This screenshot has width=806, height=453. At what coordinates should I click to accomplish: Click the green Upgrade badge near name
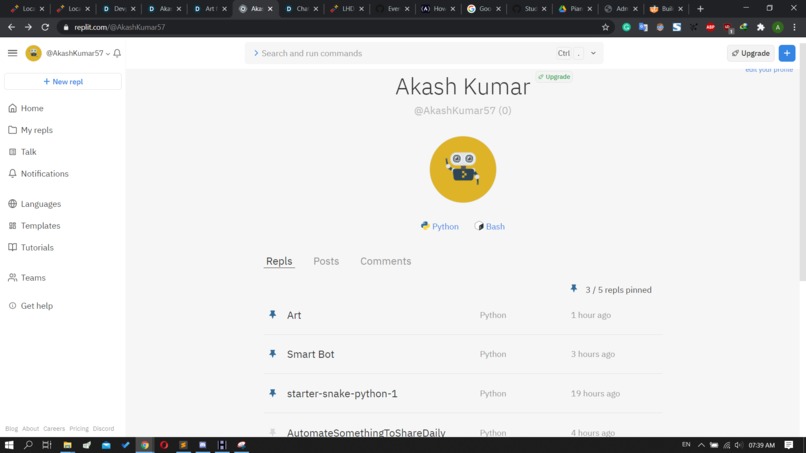(x=554, y=77)
